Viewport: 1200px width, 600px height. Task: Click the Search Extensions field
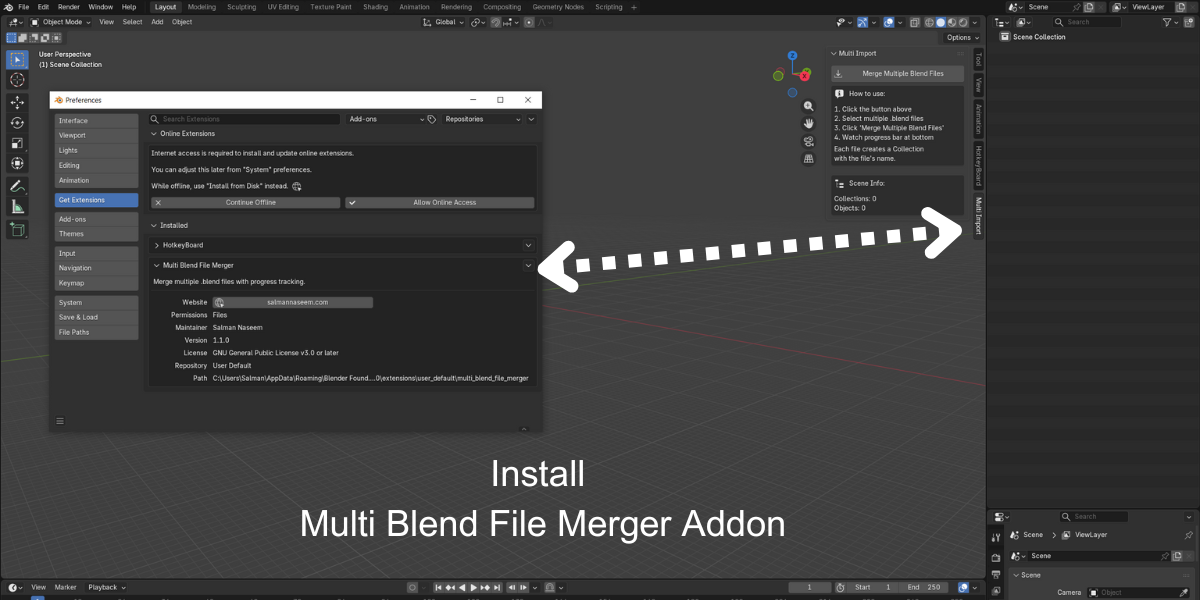(x=246, y=119)
